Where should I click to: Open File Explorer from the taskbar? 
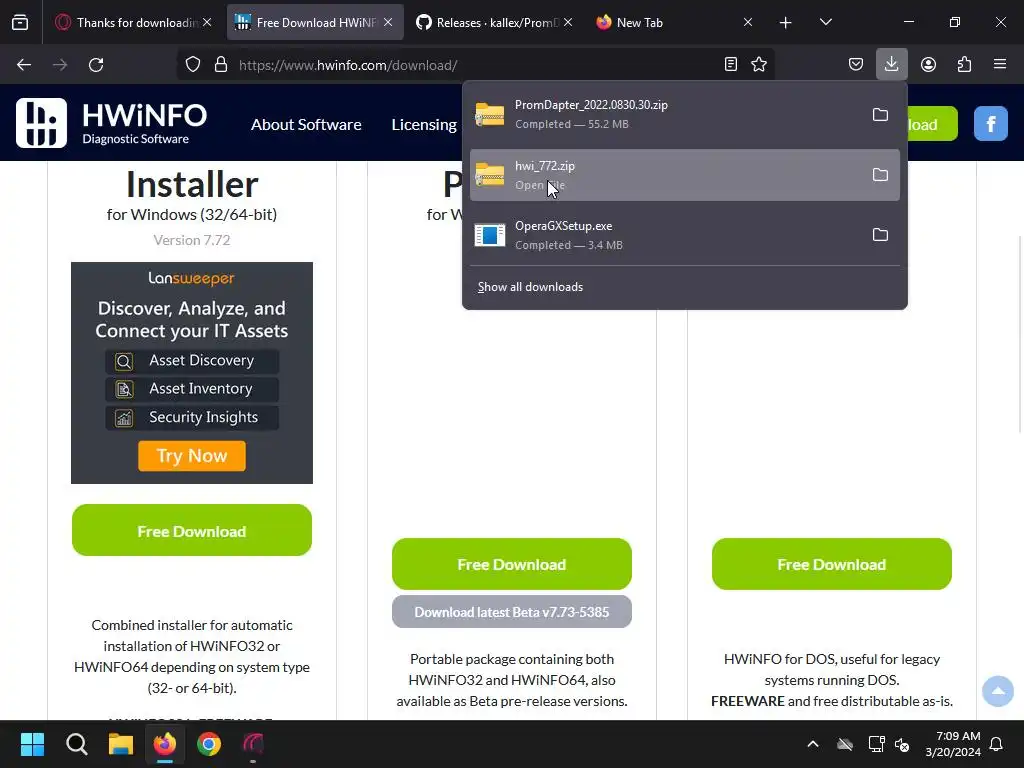pyautogui.click(x=121, y=744)
